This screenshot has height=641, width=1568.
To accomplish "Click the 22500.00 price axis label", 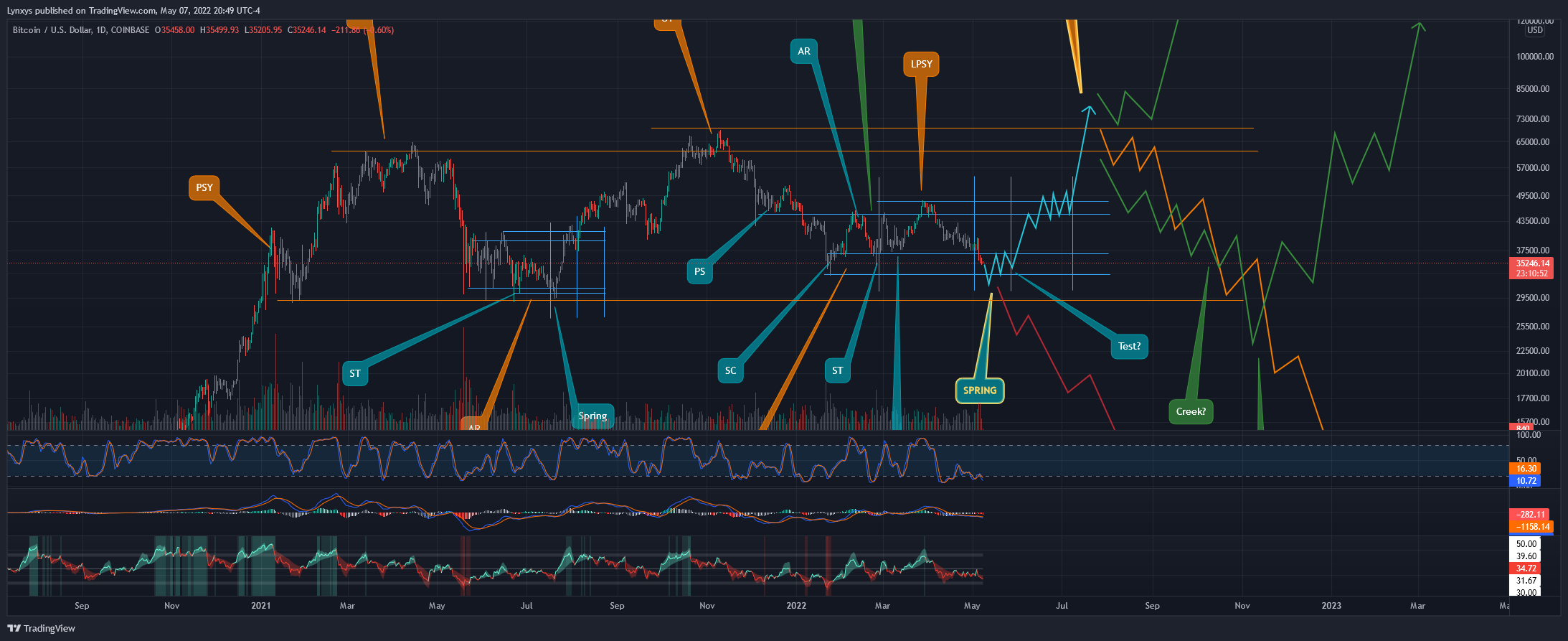I will coord(1533,351).
